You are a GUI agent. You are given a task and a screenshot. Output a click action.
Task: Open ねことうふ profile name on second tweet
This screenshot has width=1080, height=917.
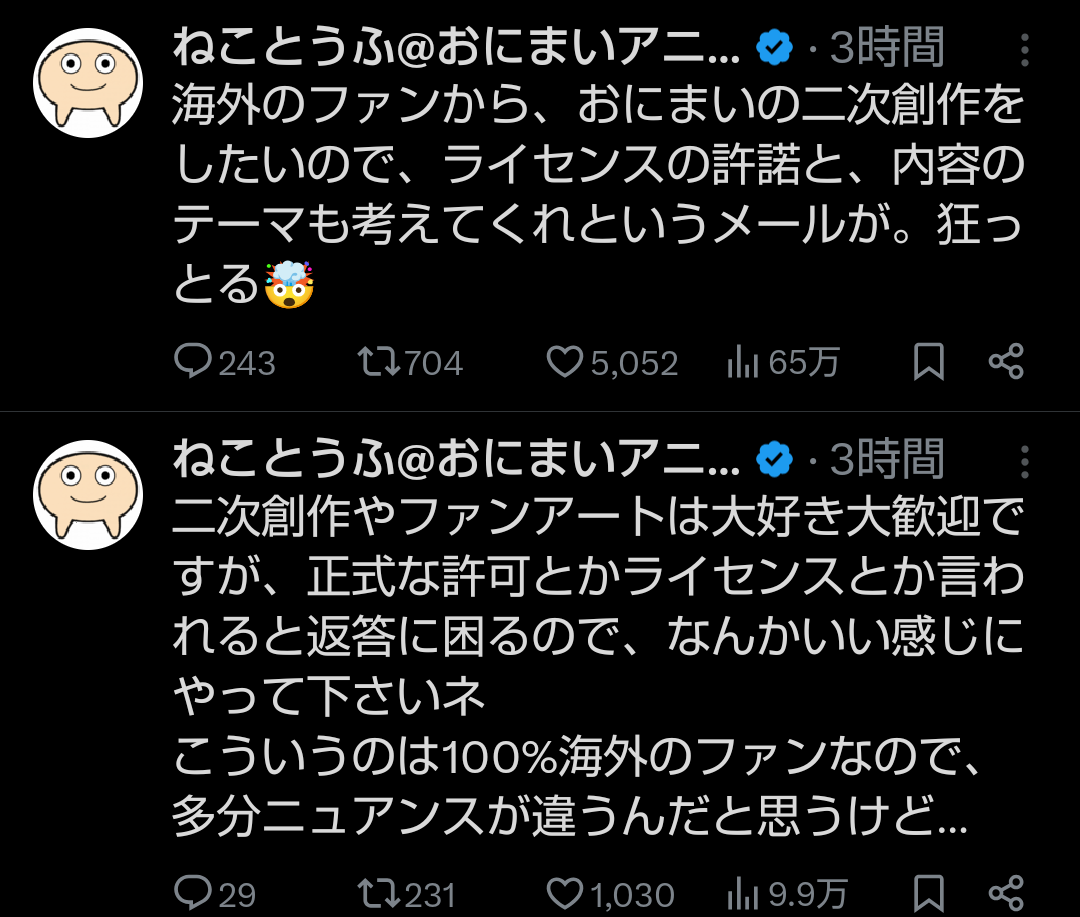456,460
